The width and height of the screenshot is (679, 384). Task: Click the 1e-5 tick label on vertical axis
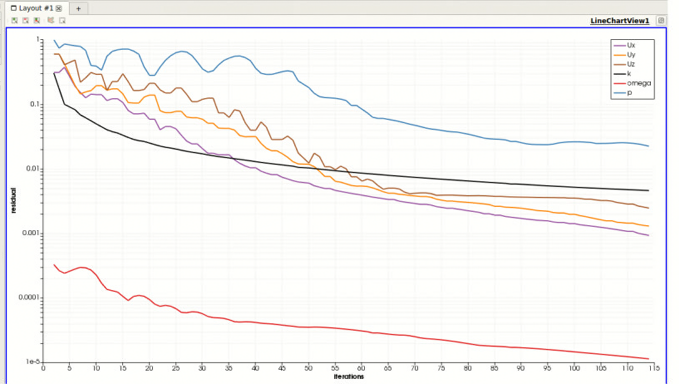32,361
